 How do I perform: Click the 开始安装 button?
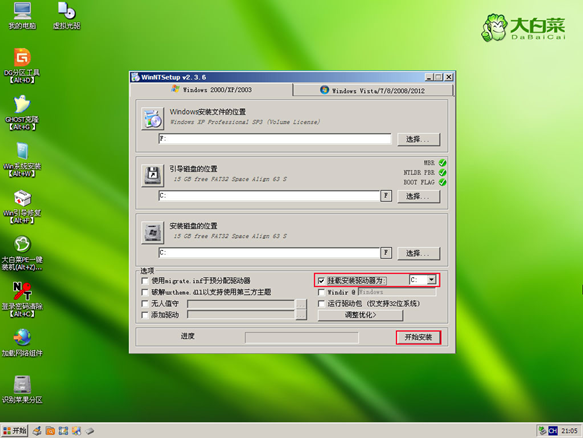click(418, 337)
